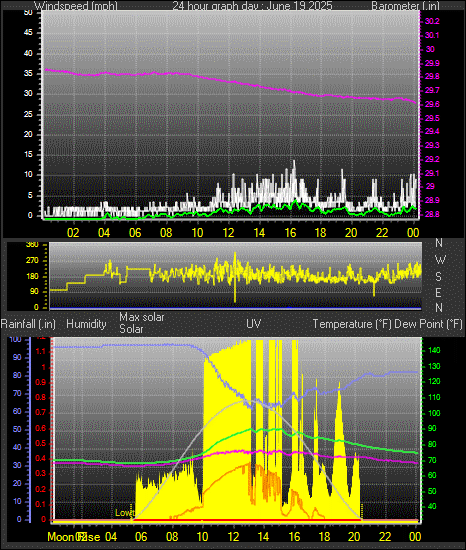Click the 'Moon Rise' label

[74, 537]
